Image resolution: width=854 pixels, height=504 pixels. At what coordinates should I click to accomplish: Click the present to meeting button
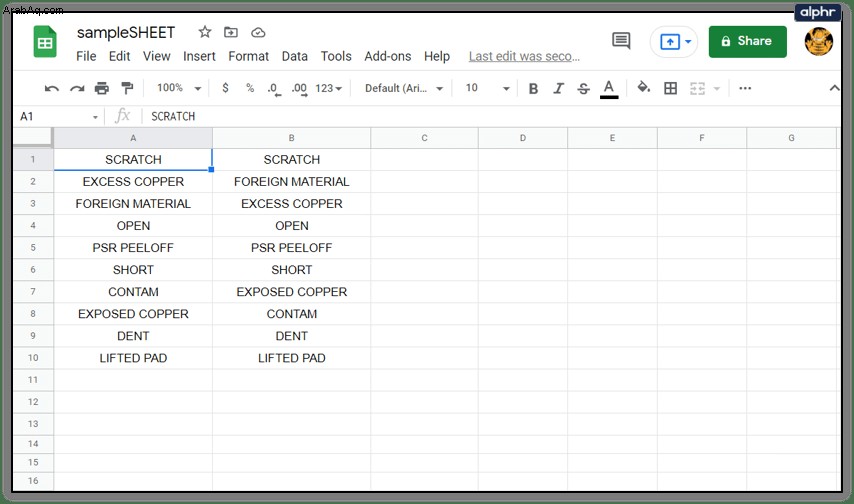(669, 41)
